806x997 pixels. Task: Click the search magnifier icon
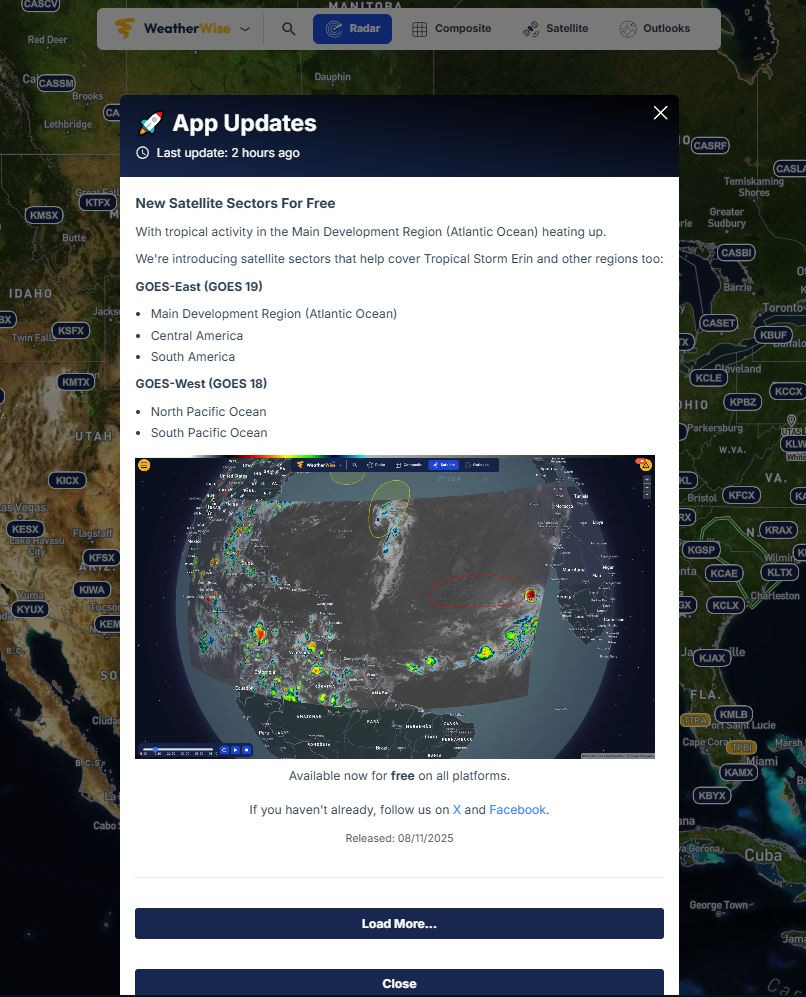pos(289,29)
